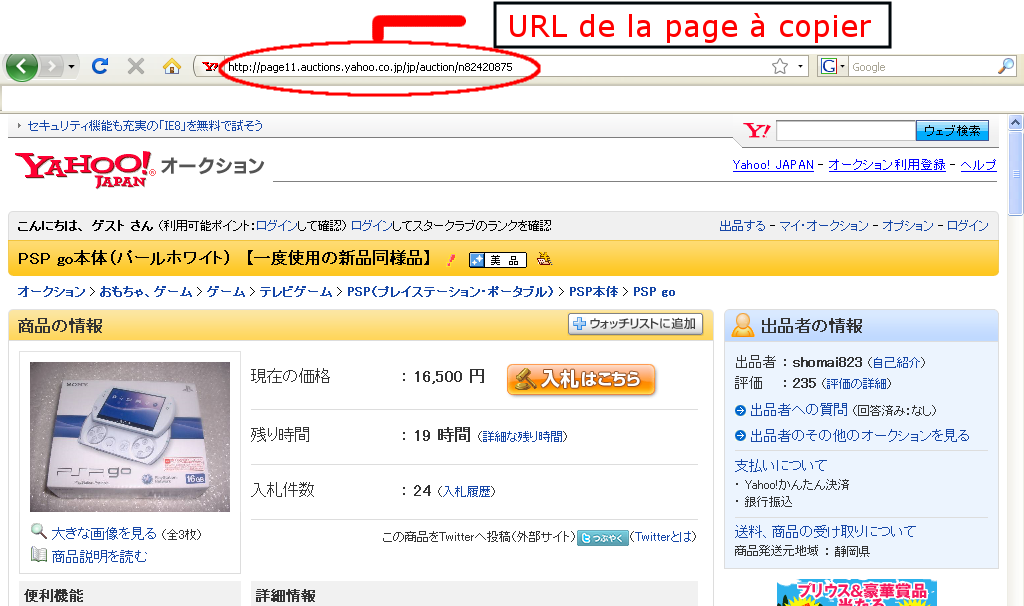The image size is (1024, 606).
Task: Follow the Yahoo! JAPAN link
Action: click(x=773, y=165)
